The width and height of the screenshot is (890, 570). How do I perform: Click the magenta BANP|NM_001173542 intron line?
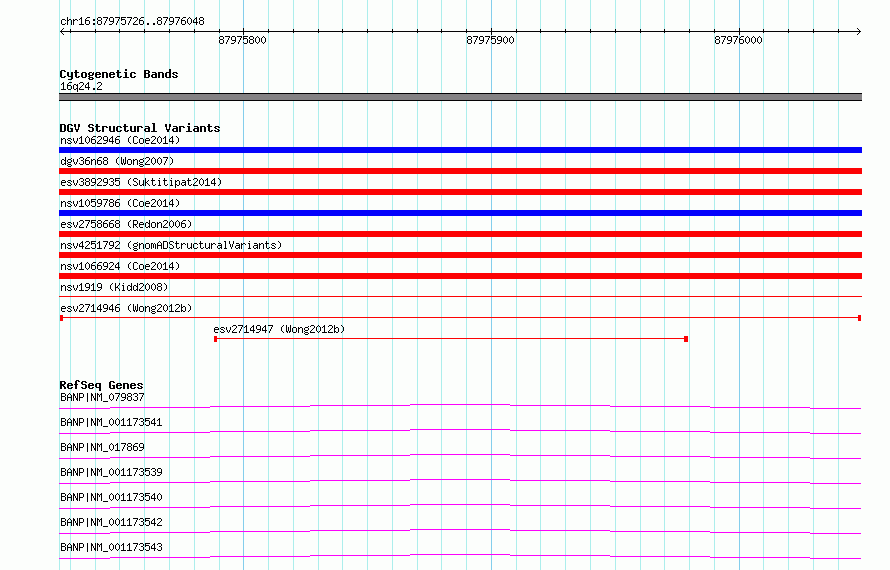460,530
